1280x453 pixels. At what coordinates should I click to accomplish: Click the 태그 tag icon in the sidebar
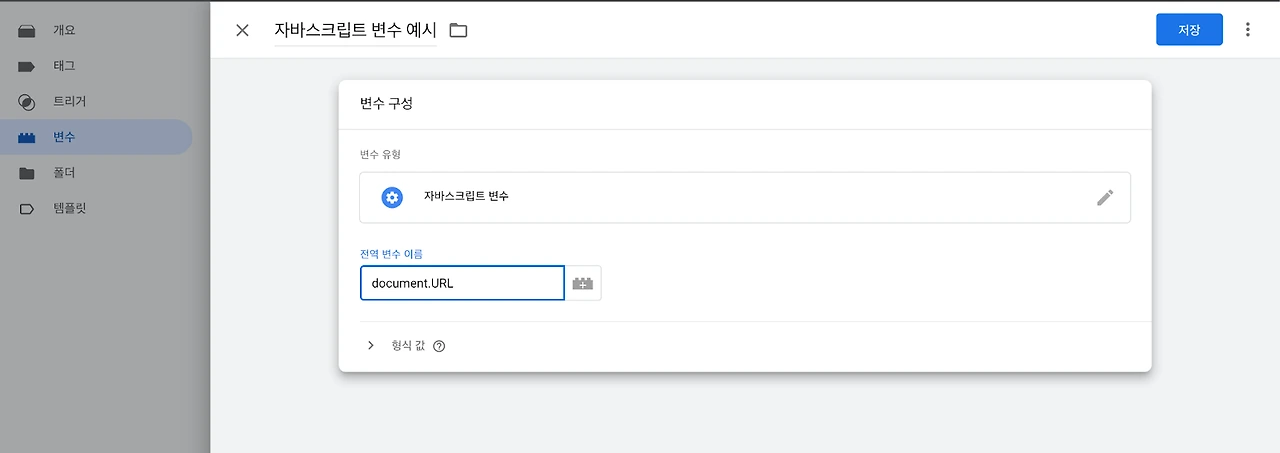pyautogui.click(x=27, y=66)
